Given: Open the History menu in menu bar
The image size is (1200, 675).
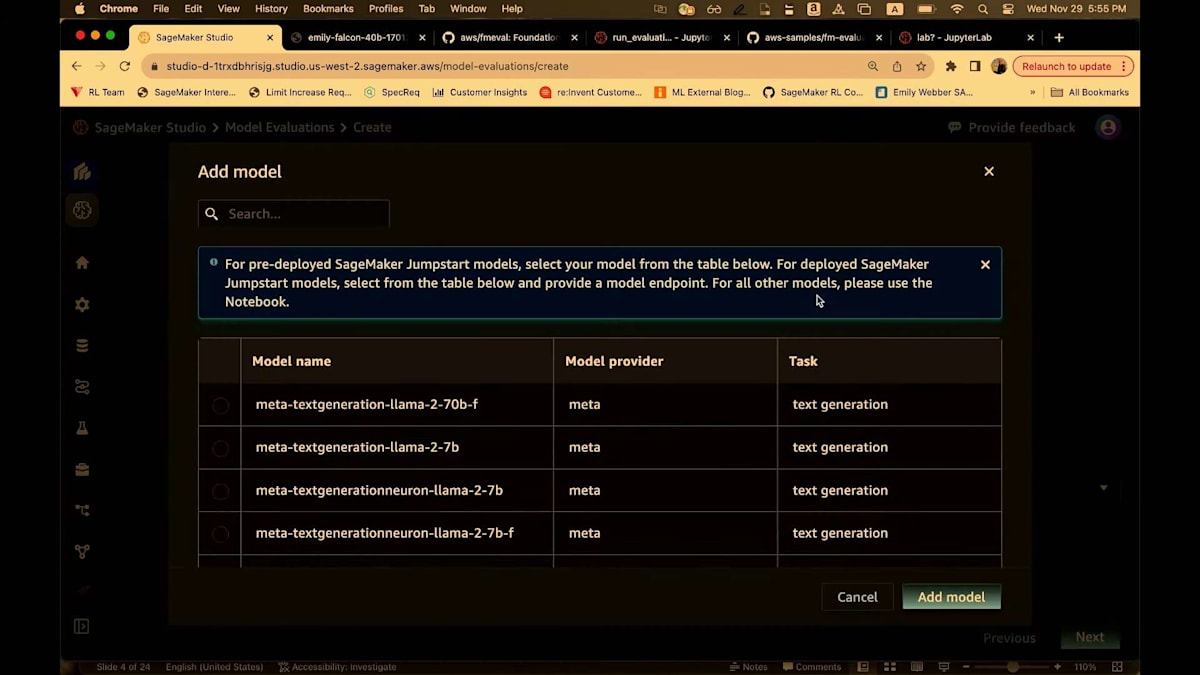Looking at the screenshot, I should point(271,9).
